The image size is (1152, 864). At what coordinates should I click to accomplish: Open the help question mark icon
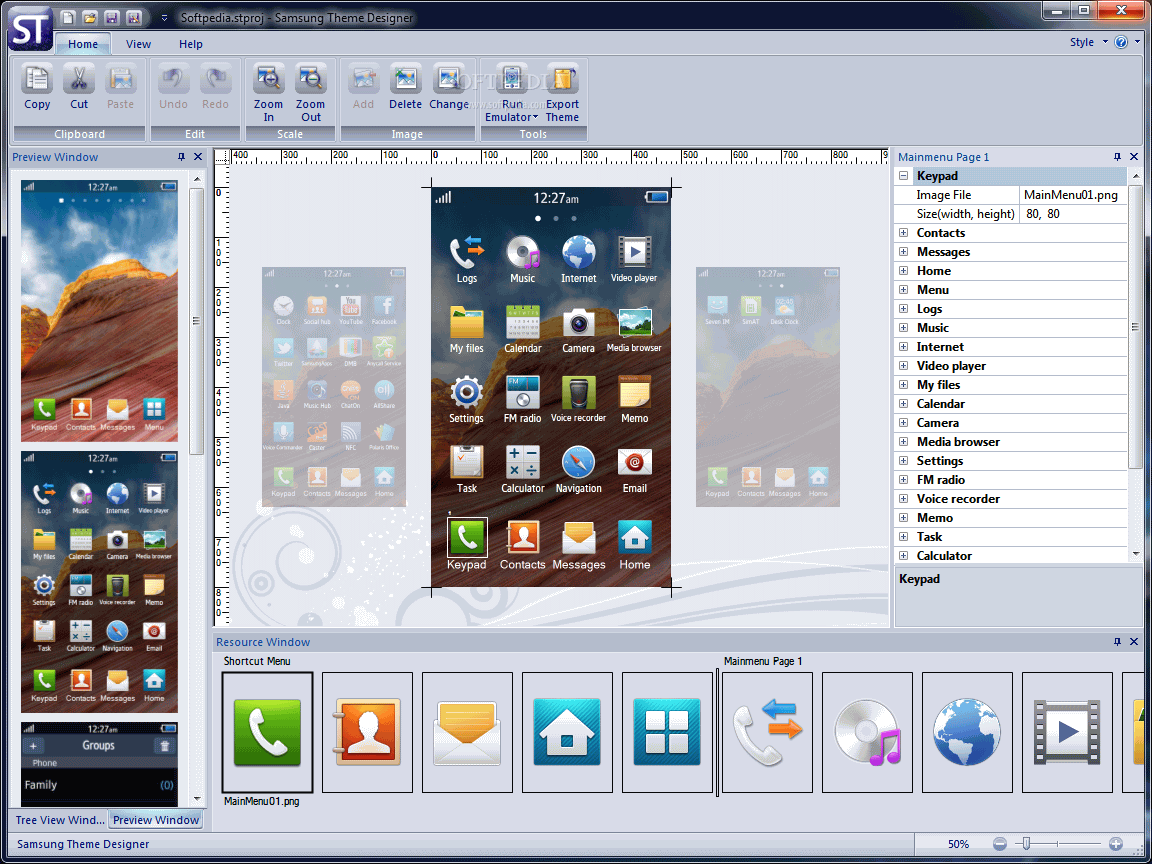[x=1121, y=42]
